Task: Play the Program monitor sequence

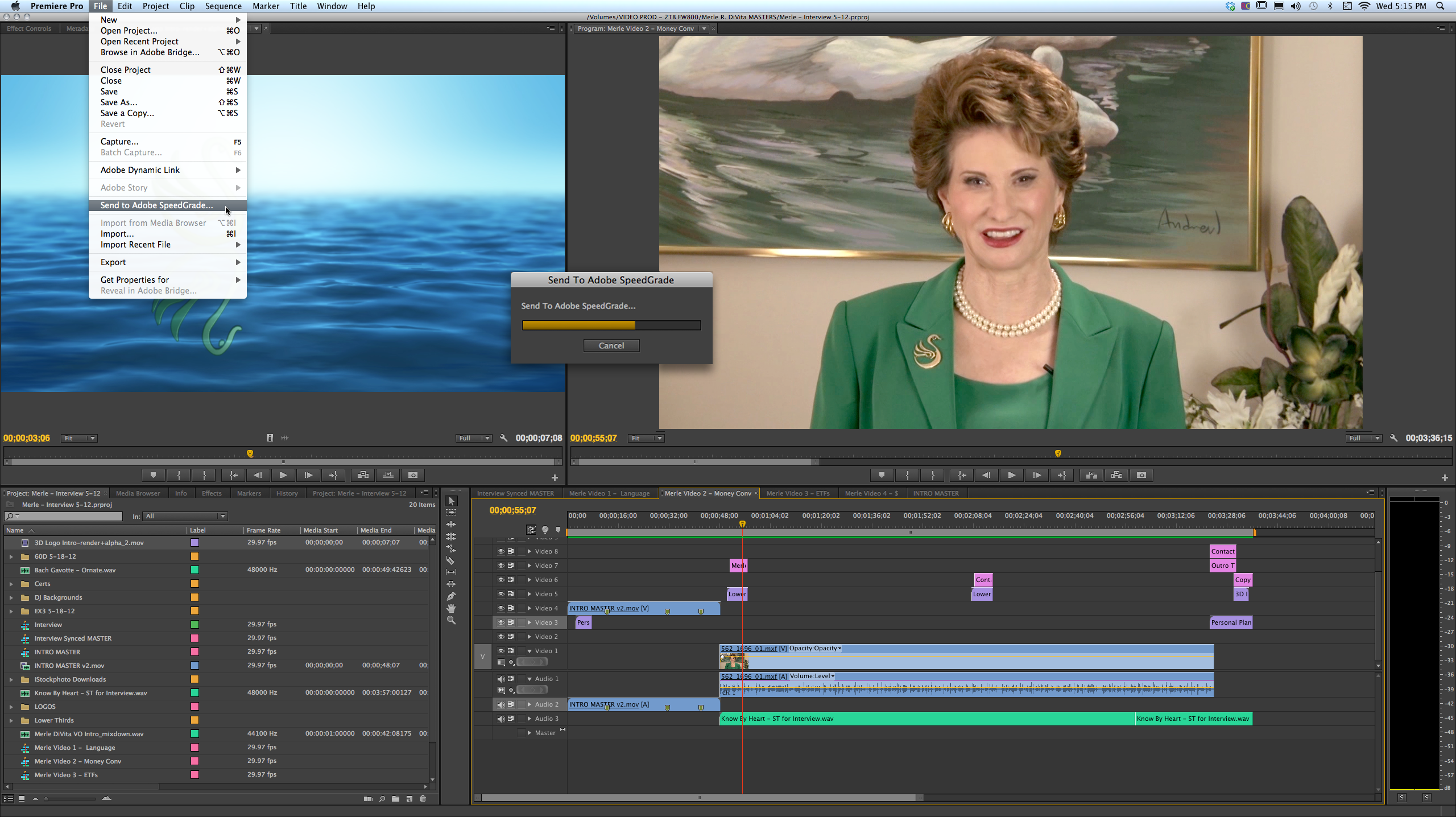Action: (1011, 475)
